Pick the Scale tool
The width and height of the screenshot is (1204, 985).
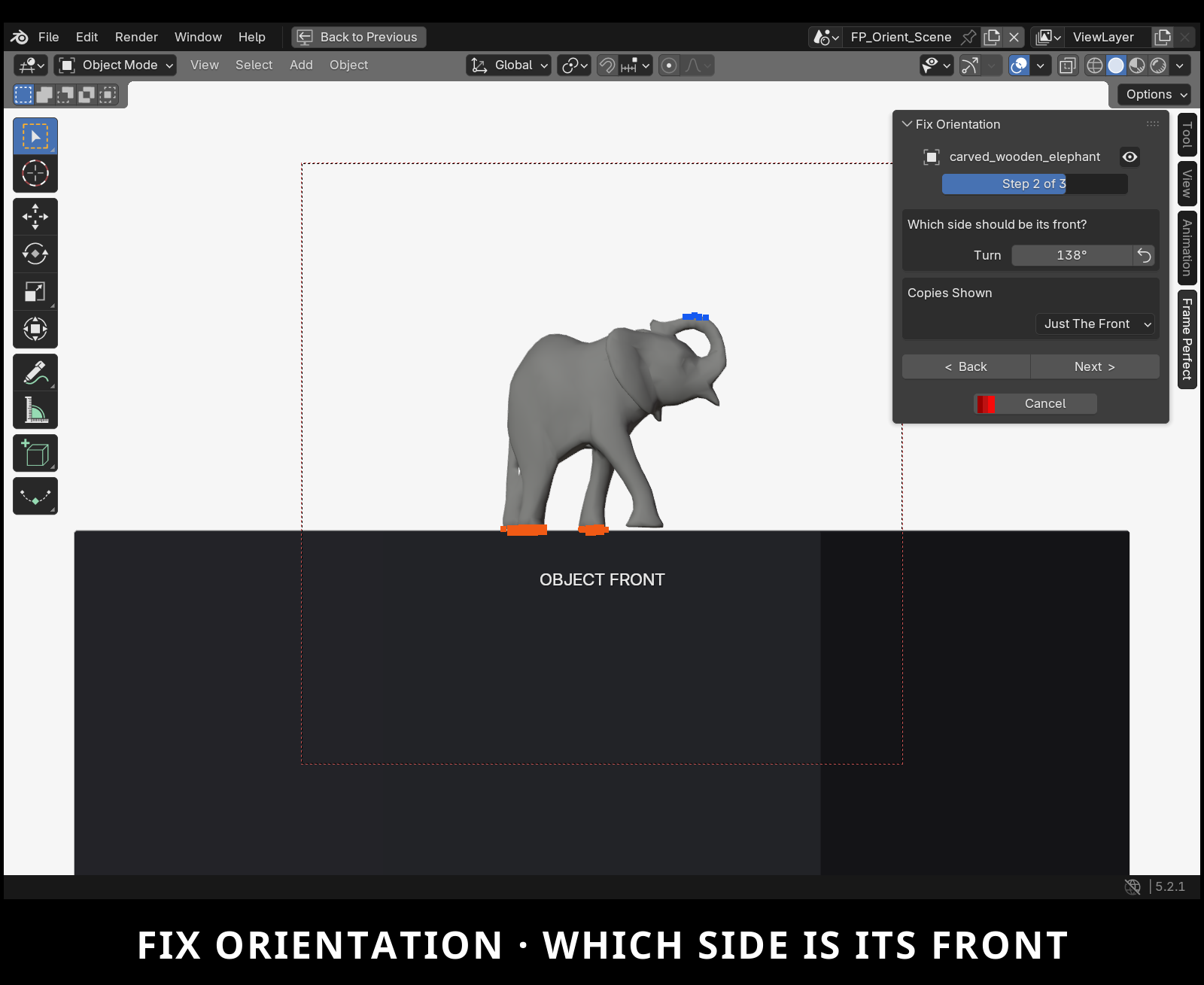(x=35, y=292)
